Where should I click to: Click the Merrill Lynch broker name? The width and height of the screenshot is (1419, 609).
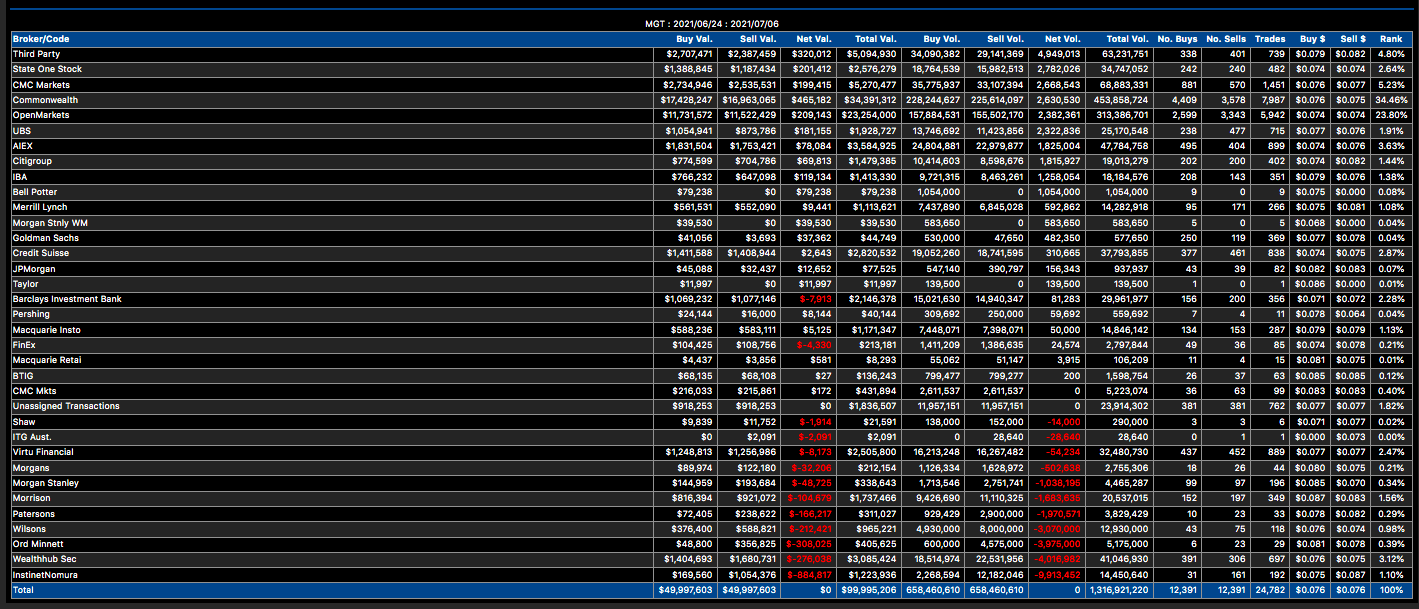point(39,207)
